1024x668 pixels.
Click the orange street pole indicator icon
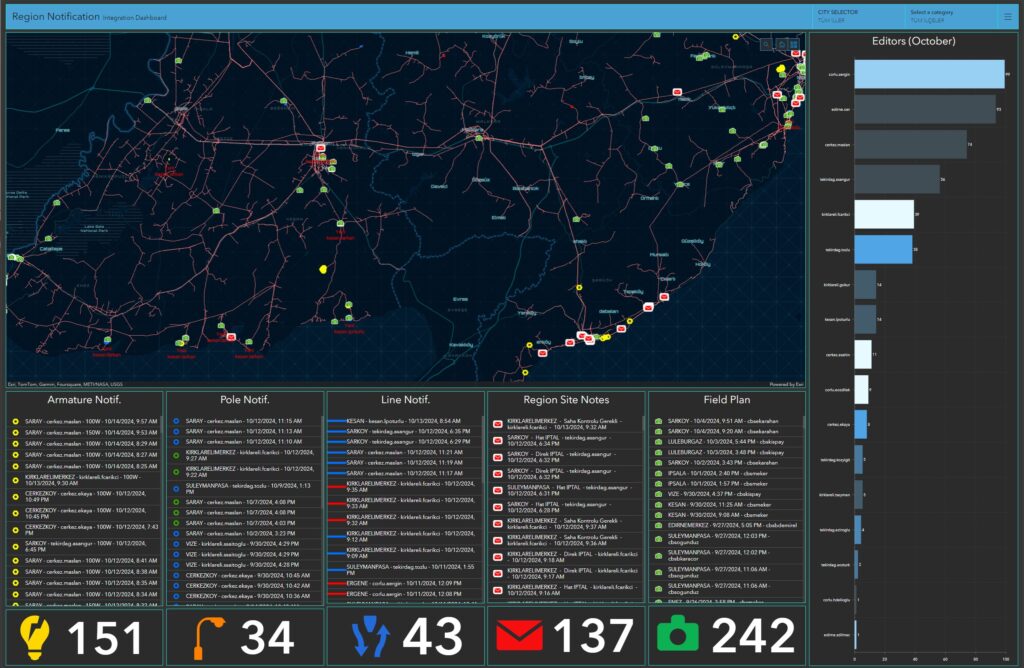(208, 637)
